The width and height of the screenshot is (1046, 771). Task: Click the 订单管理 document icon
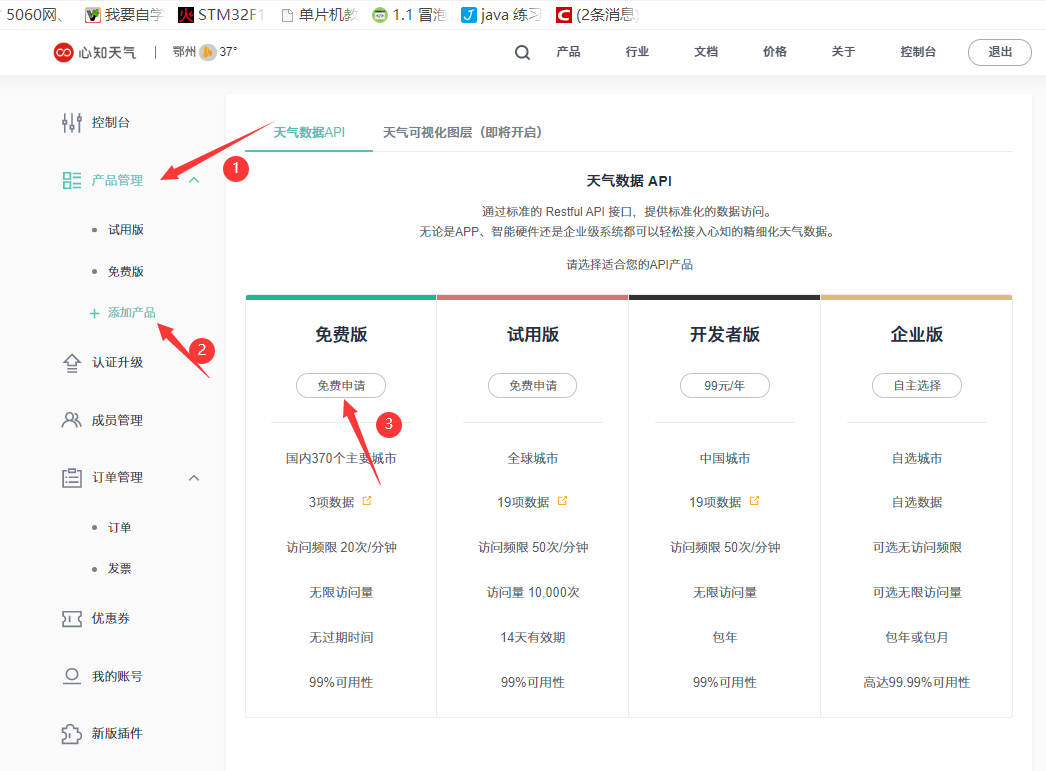[71, 478]
